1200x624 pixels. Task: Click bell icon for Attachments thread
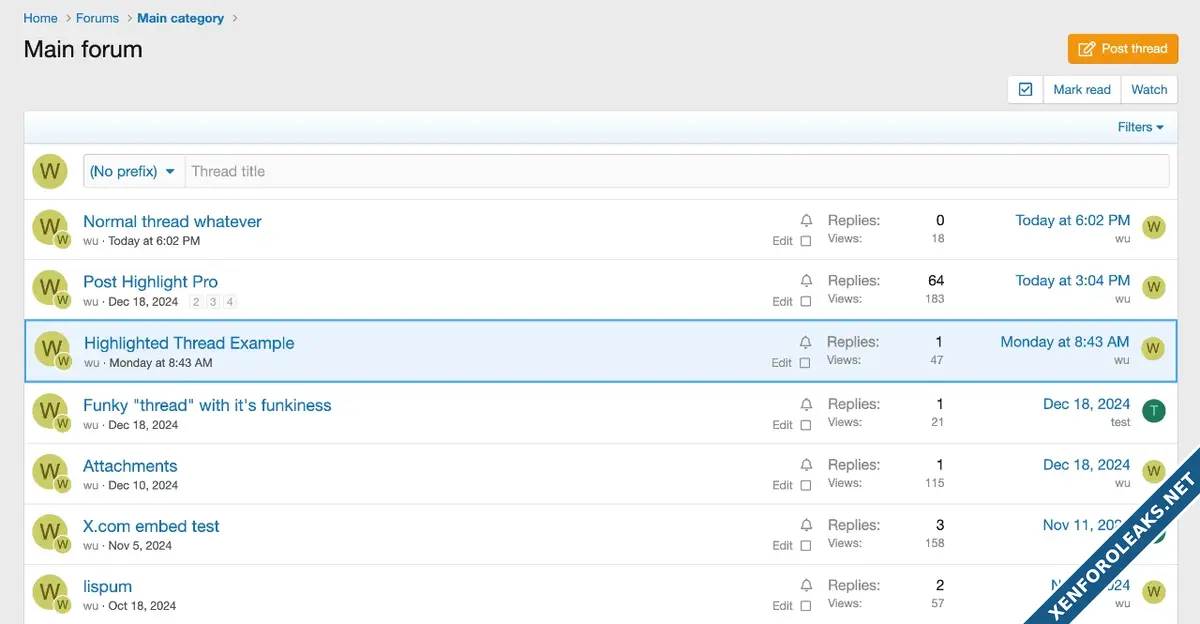pyautogui.click(x=806, y=465)
